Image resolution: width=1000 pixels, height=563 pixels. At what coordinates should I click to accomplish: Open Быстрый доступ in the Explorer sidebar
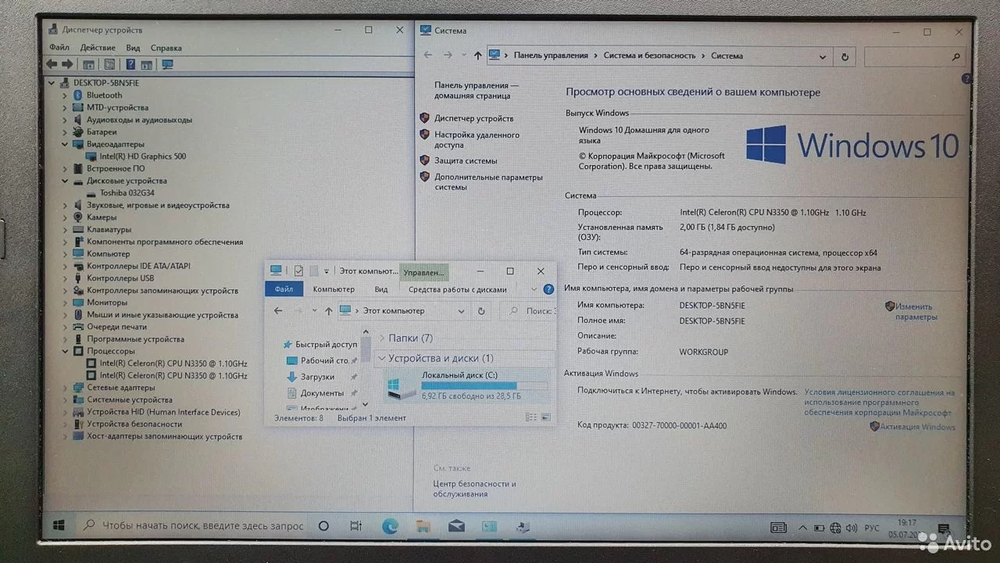click(x=320, y=344)
